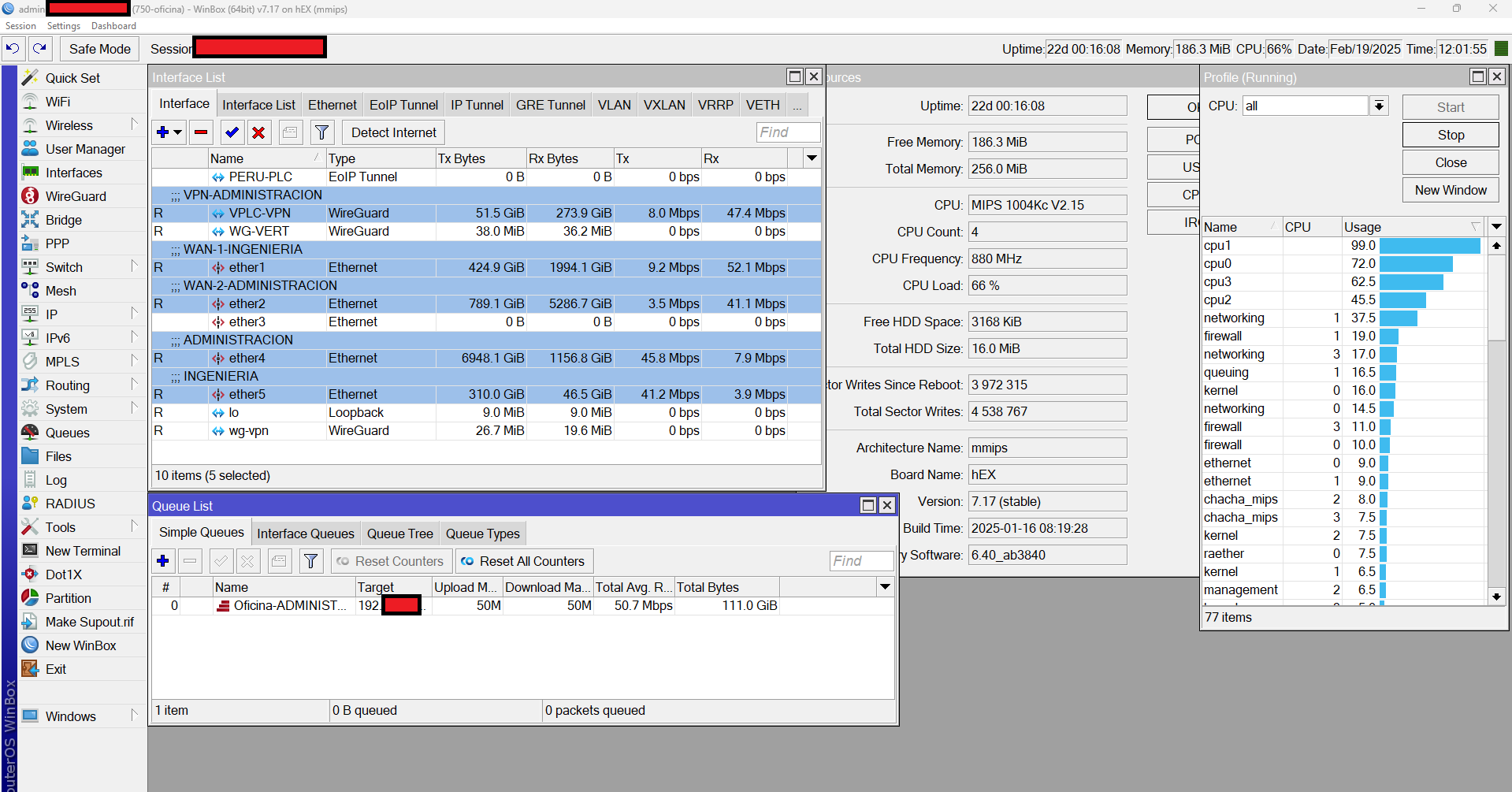Switch to the Ethernet tab
The width and height of the screenshot is (1512, 792).
tap(332, 105)
